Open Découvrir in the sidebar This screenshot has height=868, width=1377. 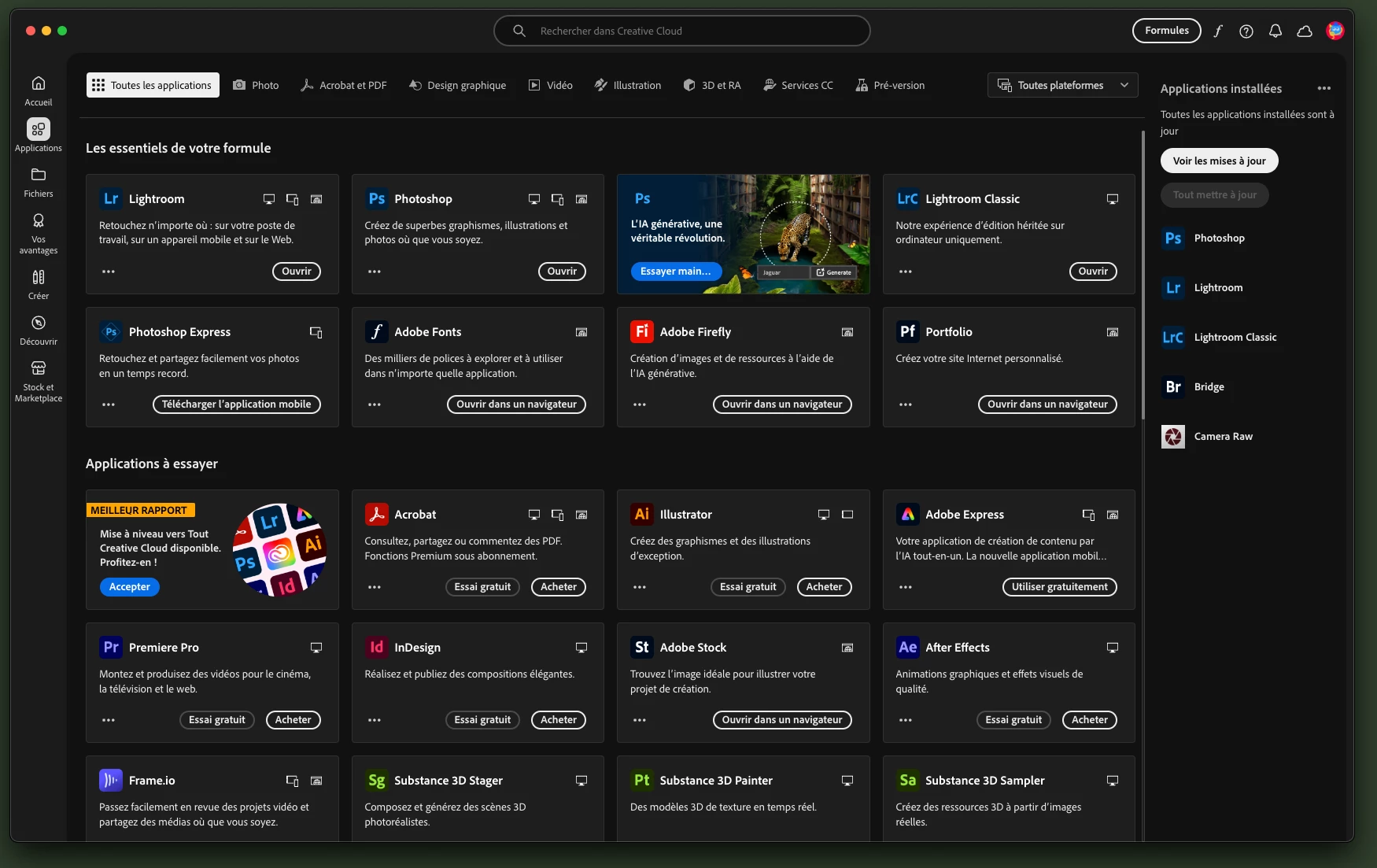pos(38,331)
